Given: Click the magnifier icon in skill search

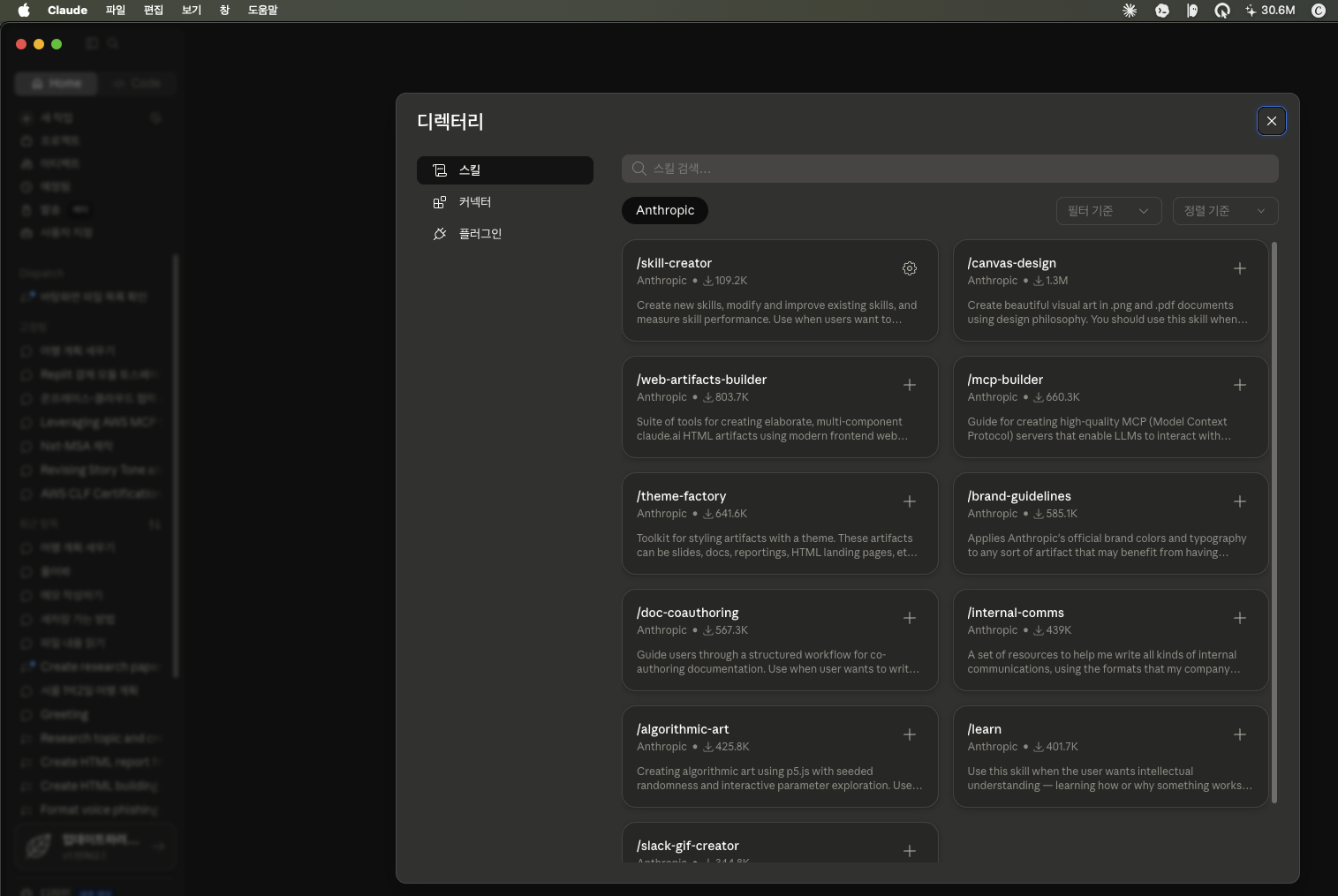Looking at the screenshot, I should point(639,169).
